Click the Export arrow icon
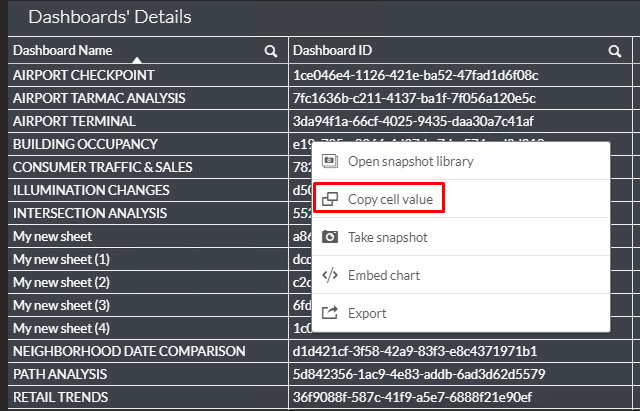640x411 pixels. [330, 313]
